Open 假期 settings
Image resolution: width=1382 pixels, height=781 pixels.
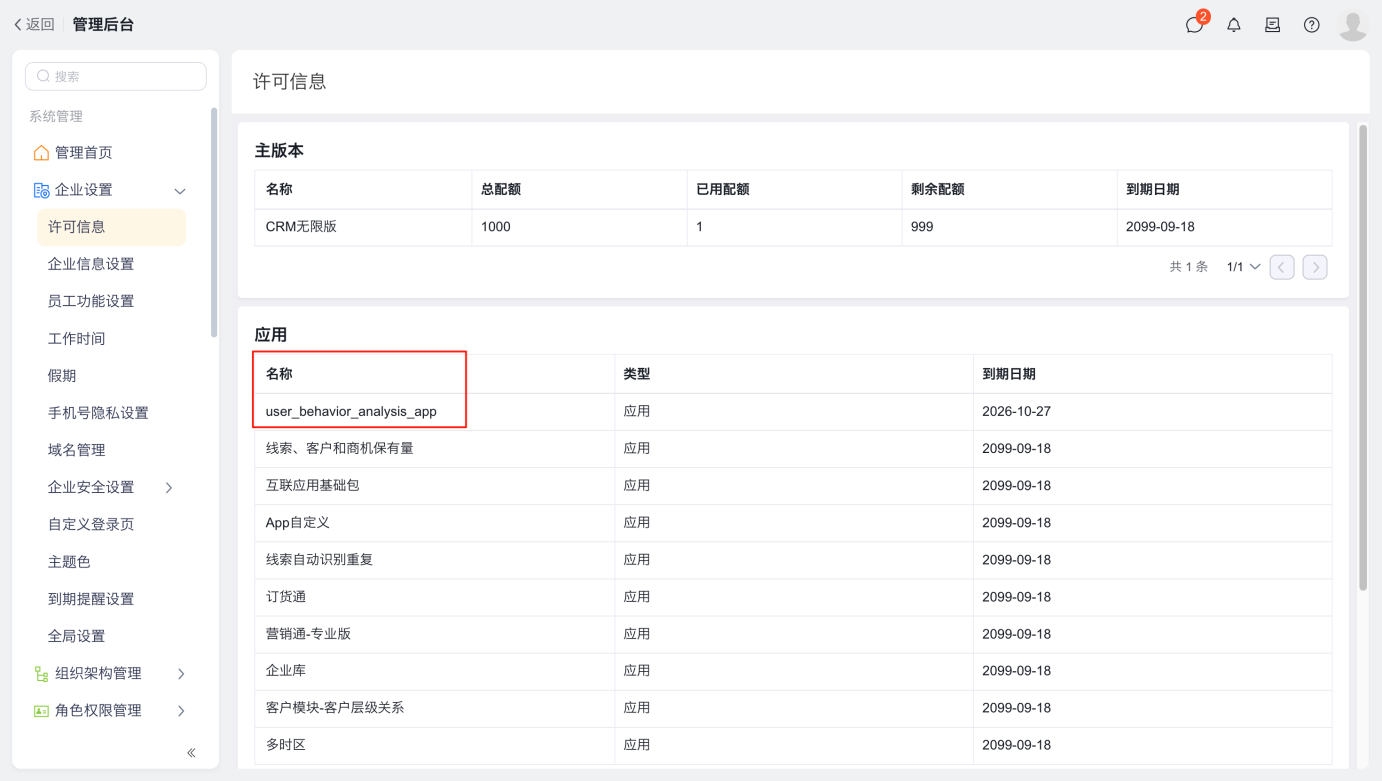[x=62, y=375]
